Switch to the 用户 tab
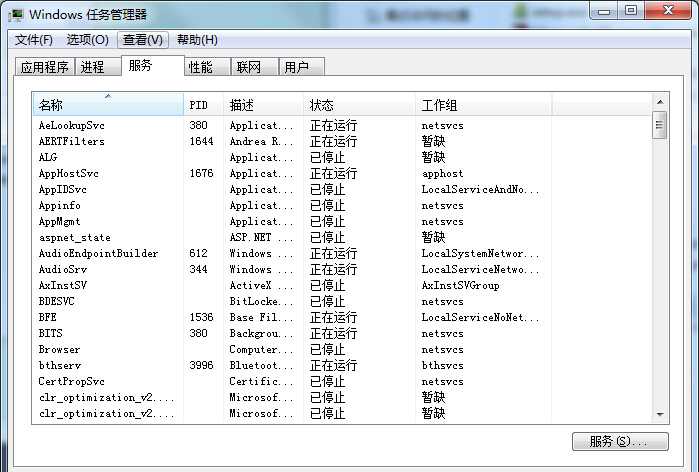This screenshot has width=699, height=472. [x=301, y=67]
